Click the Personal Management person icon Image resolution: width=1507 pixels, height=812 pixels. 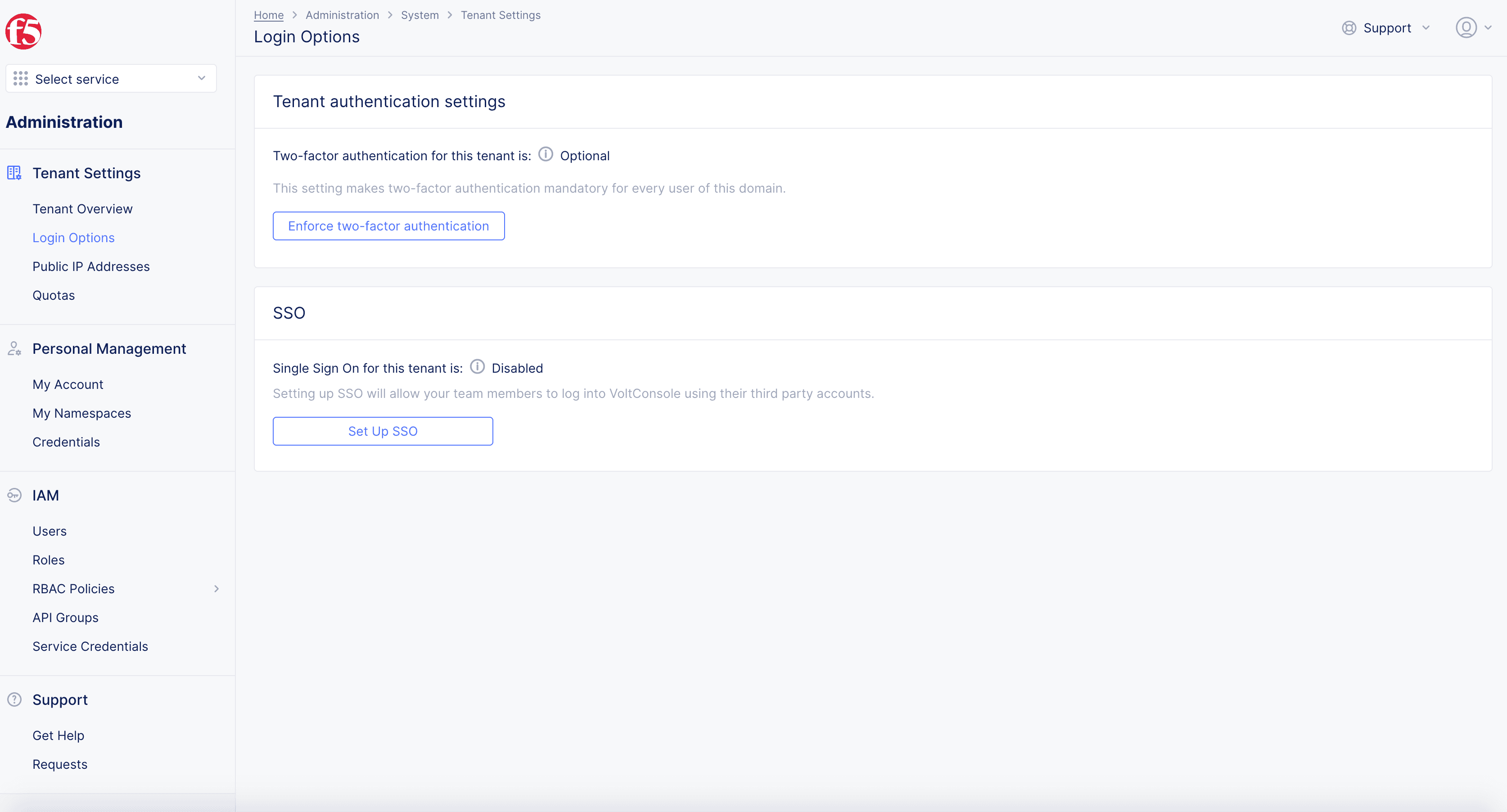[14, 349]
